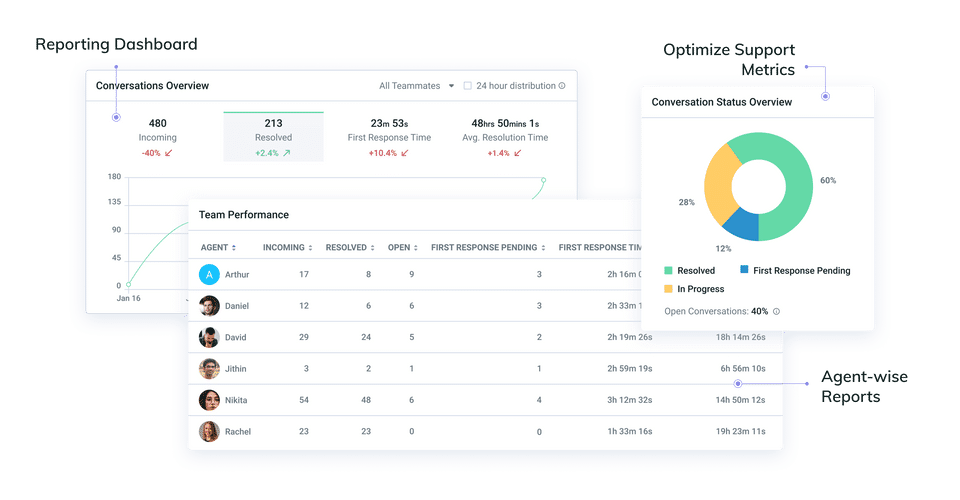Click the info icon beside 24 hour distribution

(562, 86)
